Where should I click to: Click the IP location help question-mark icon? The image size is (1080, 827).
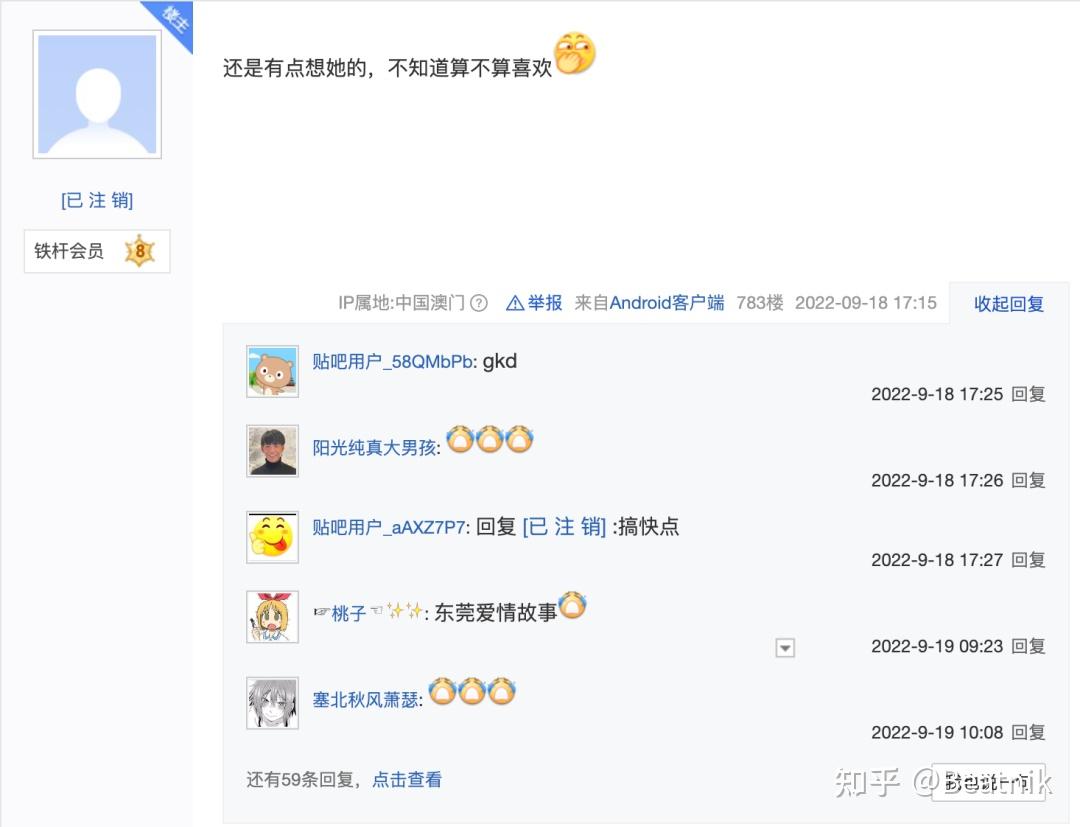click(x=479, y=303)
